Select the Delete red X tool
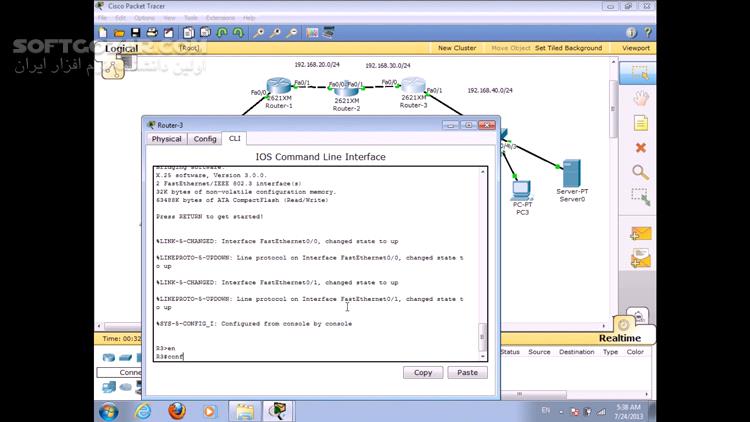The width and height of the screenshot is (750, 422). pos(640,148)
